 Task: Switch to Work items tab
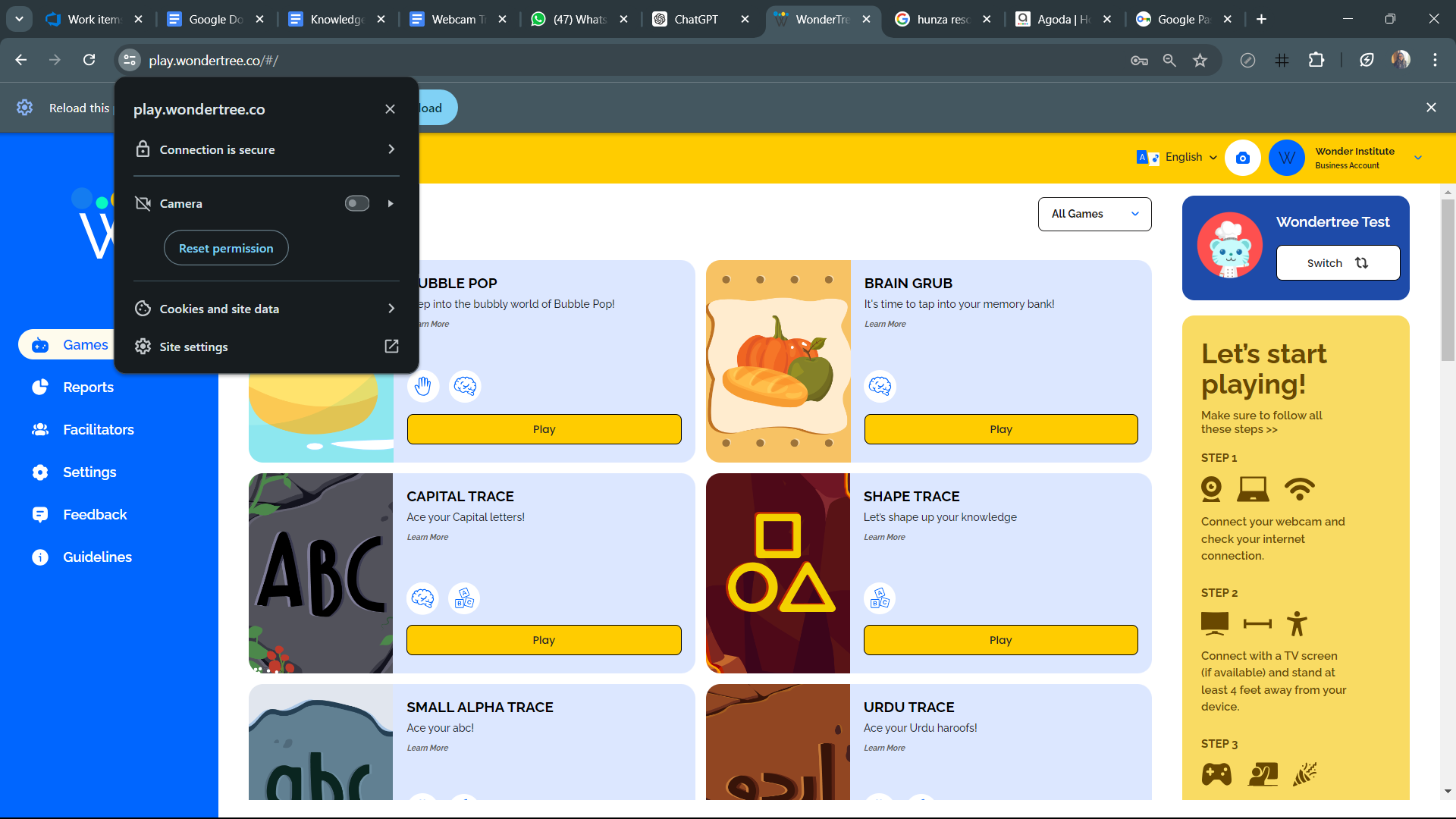pyautogui.click(x=93, y=20)
